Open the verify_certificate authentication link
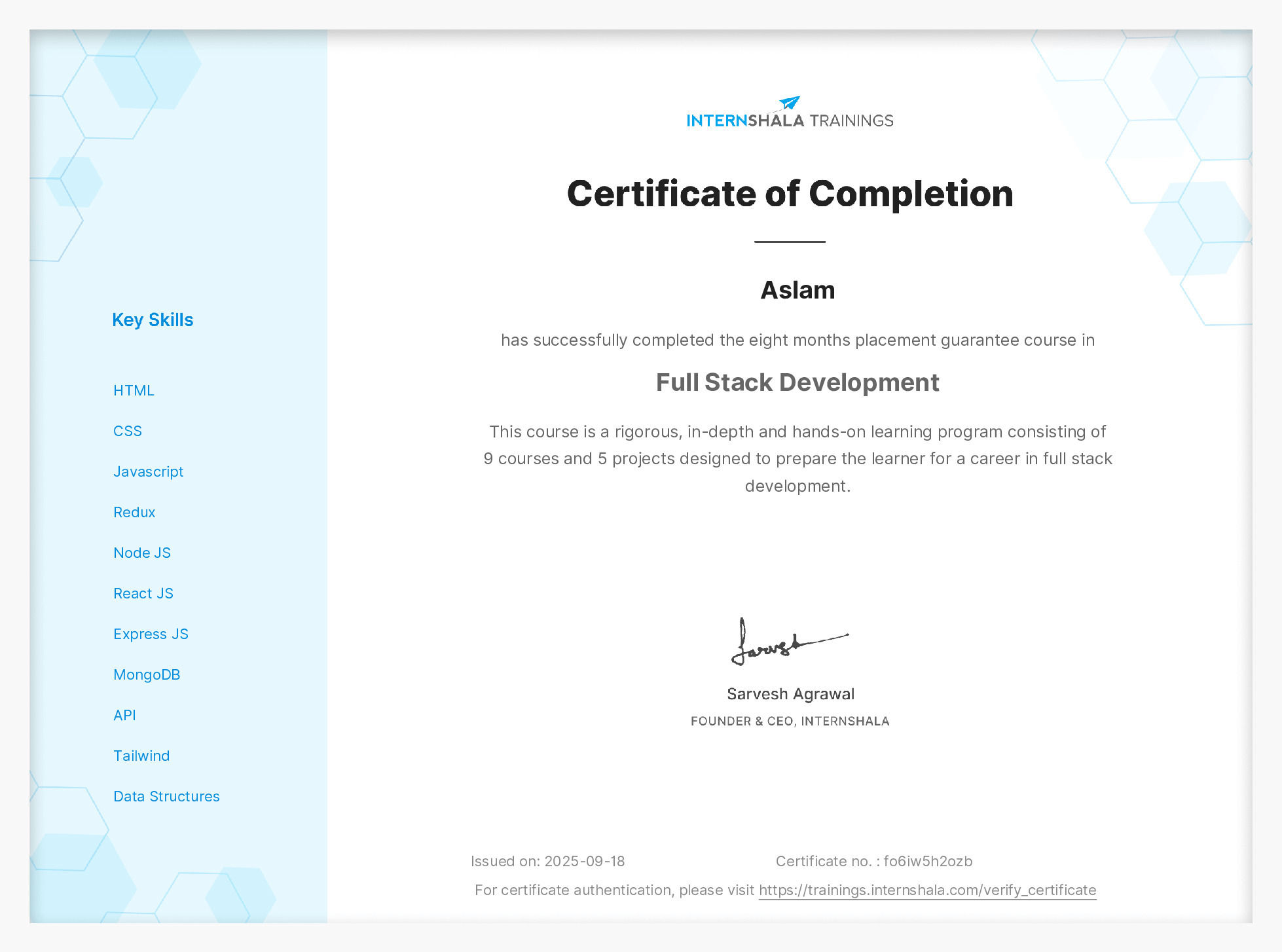This screenshot has width=1282, height=952. tap(927, 890)
